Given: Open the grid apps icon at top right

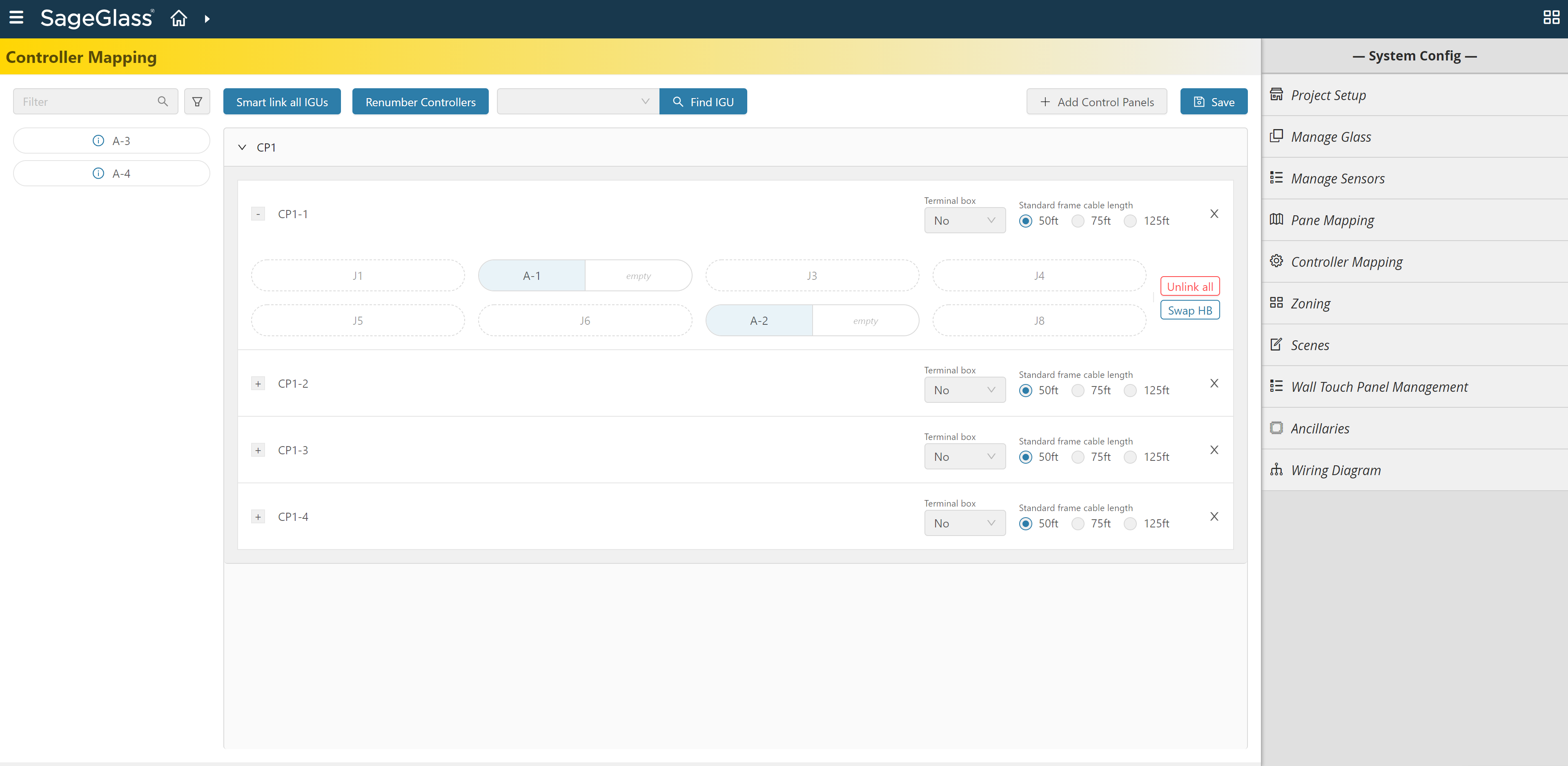Looking at the screenshot, I should (x=1551, y=18).
